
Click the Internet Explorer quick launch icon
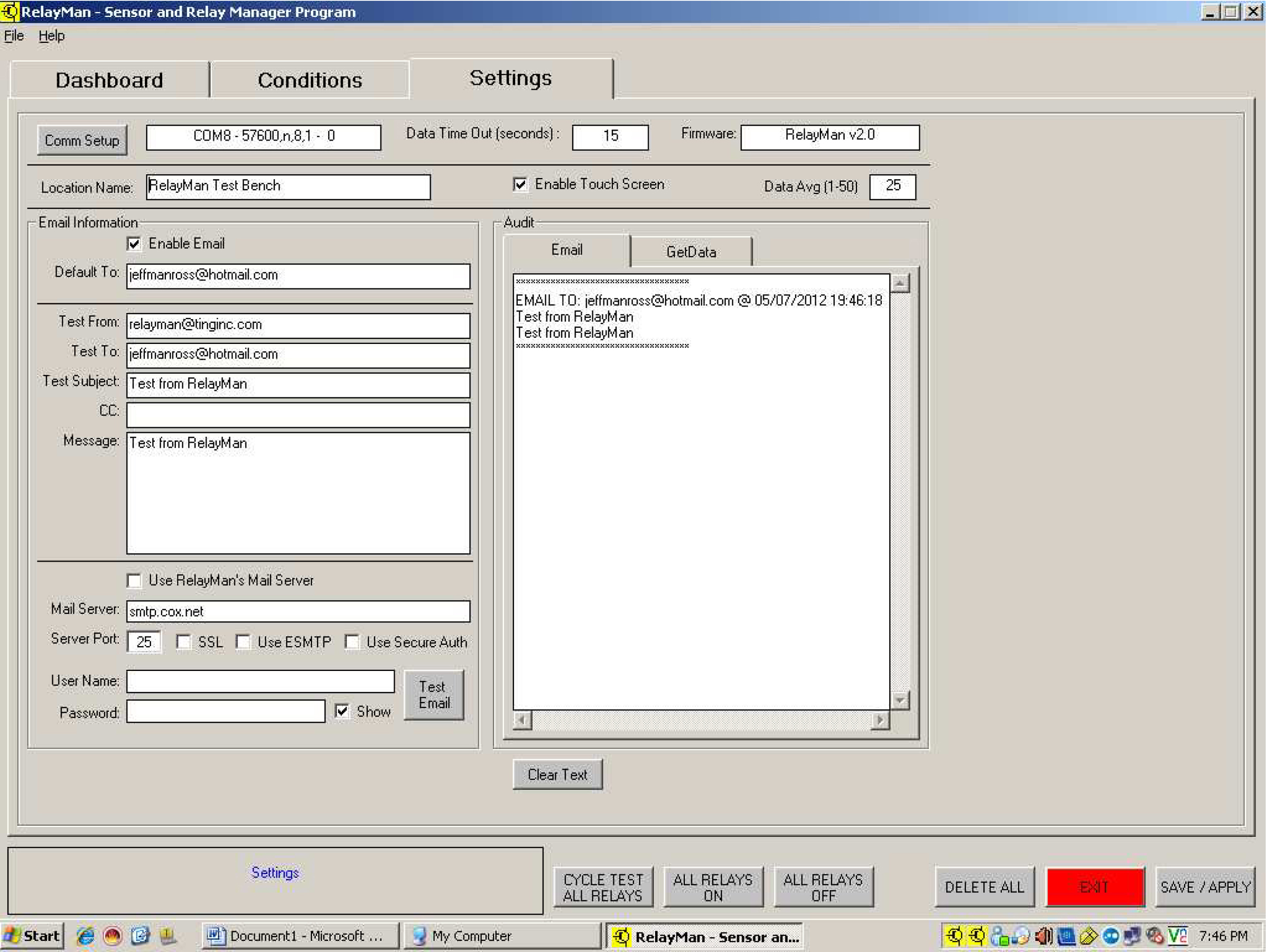(86, 936)
